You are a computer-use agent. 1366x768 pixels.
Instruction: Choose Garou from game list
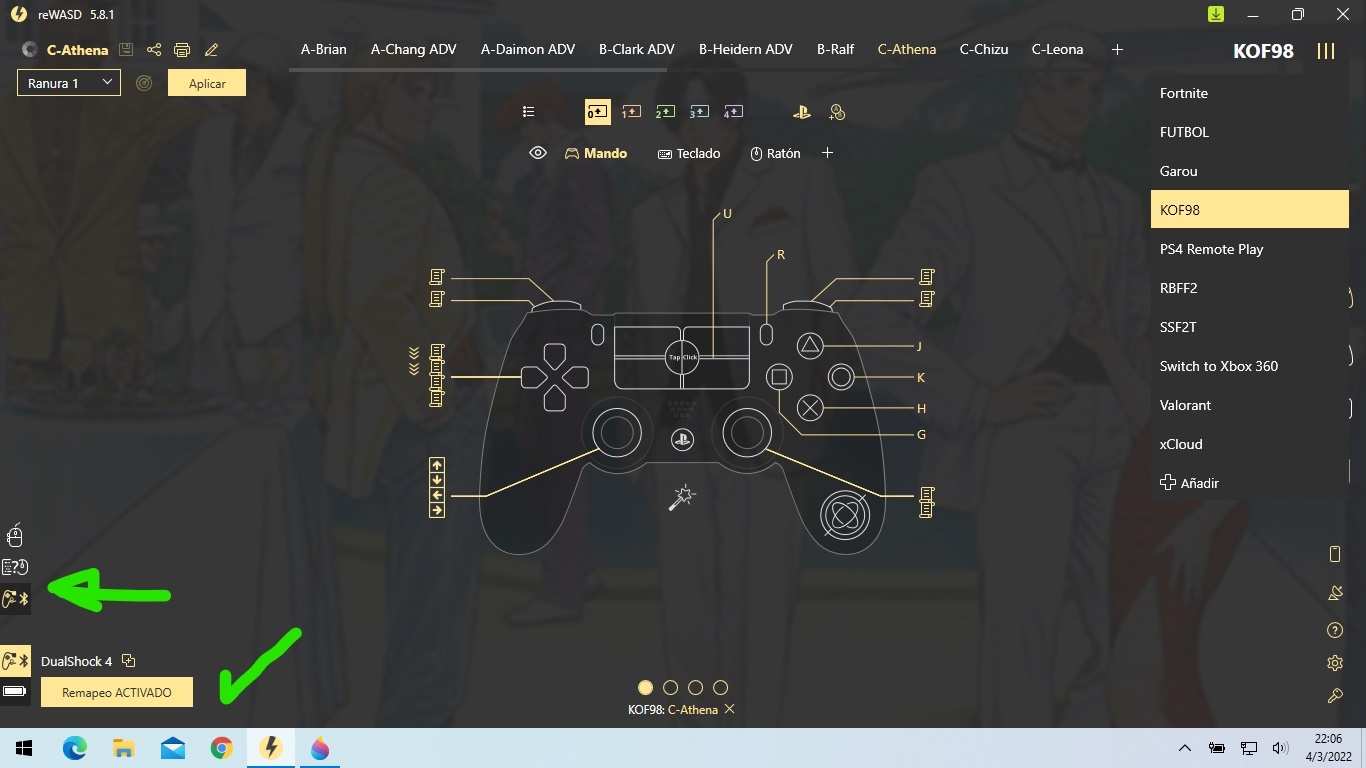point(1250,171)
